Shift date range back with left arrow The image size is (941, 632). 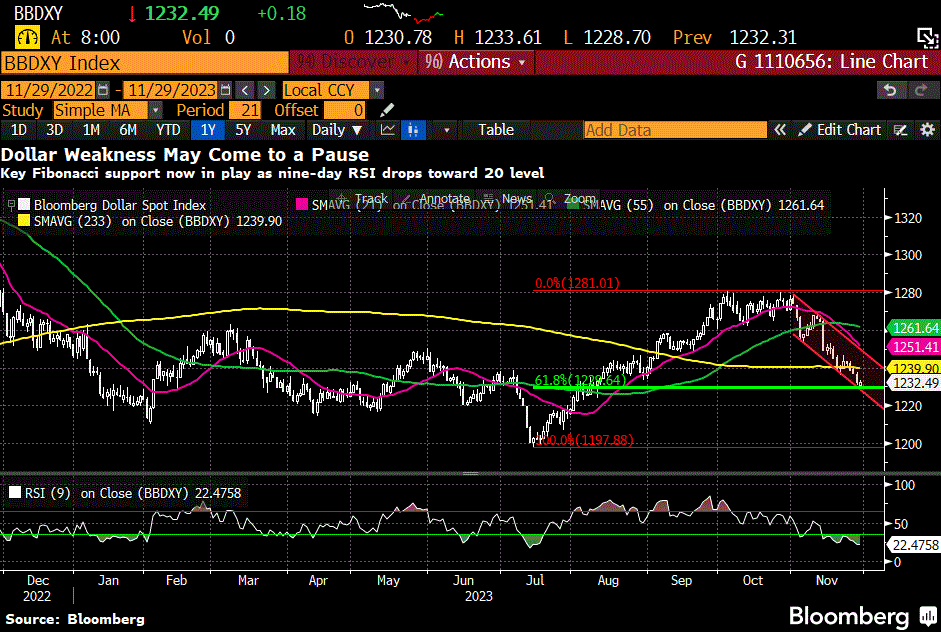click(x=245, y=90)
